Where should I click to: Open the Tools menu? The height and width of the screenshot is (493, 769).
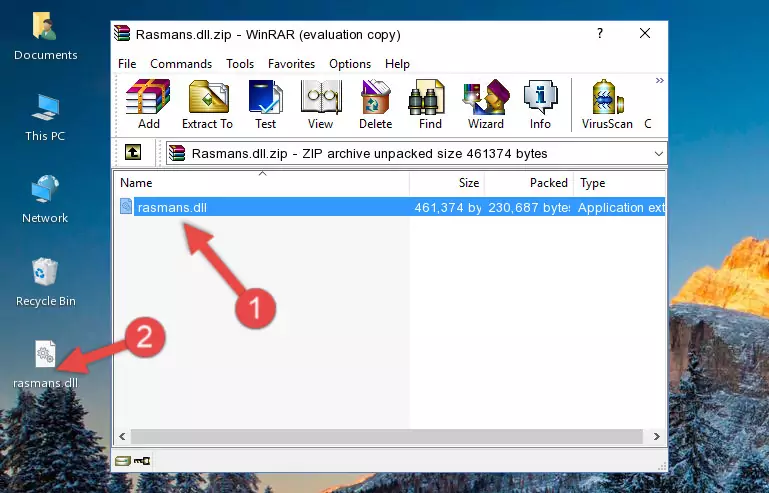click(x=240, y=64)
